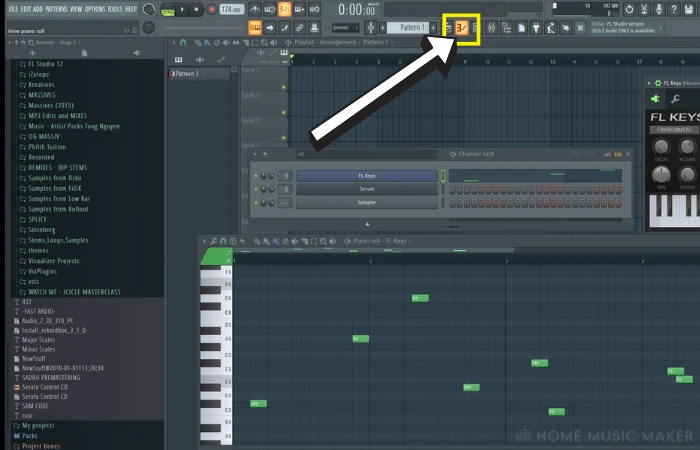Image resolution: width=700 pixels, height=450 pixels.
Task: Open the FILE menu
Action: 13,9
